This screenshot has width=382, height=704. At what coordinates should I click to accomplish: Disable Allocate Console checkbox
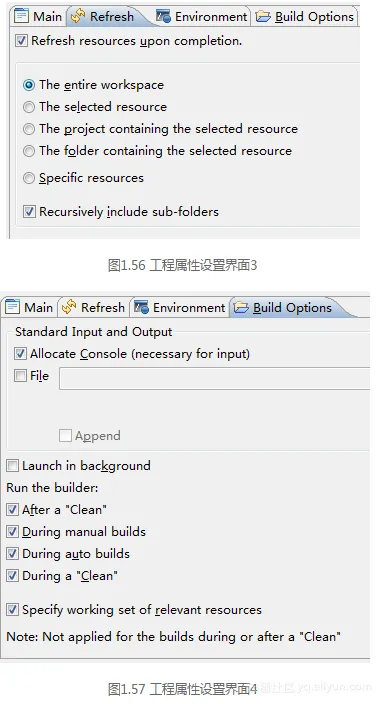pos(20,354)
